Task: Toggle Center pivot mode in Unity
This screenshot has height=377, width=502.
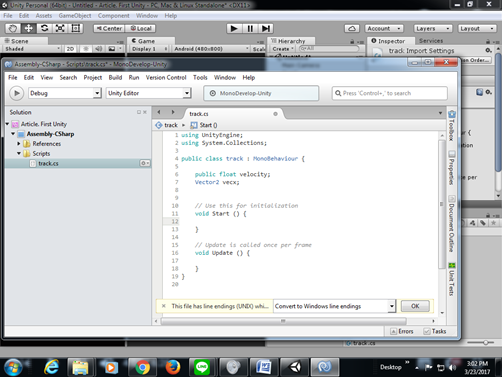Action: [109, 29]
